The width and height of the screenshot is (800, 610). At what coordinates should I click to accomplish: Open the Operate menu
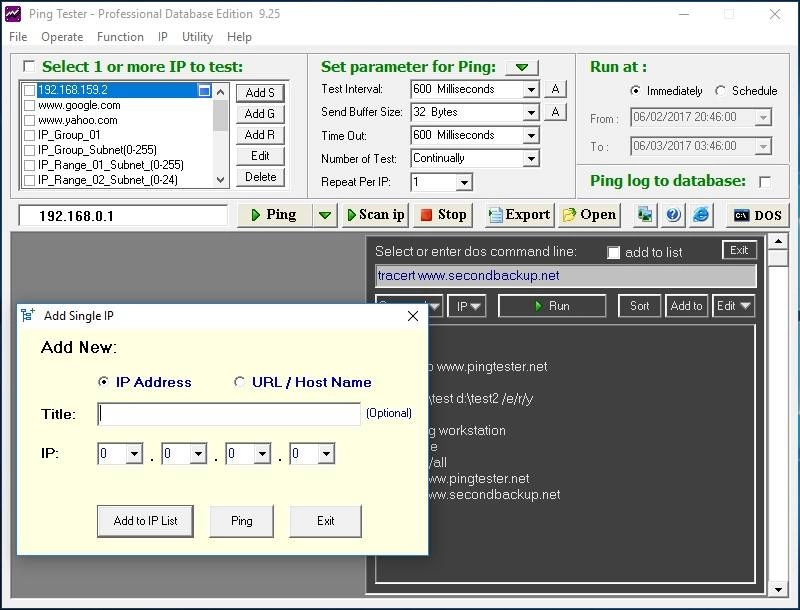[x=62, y=37]
